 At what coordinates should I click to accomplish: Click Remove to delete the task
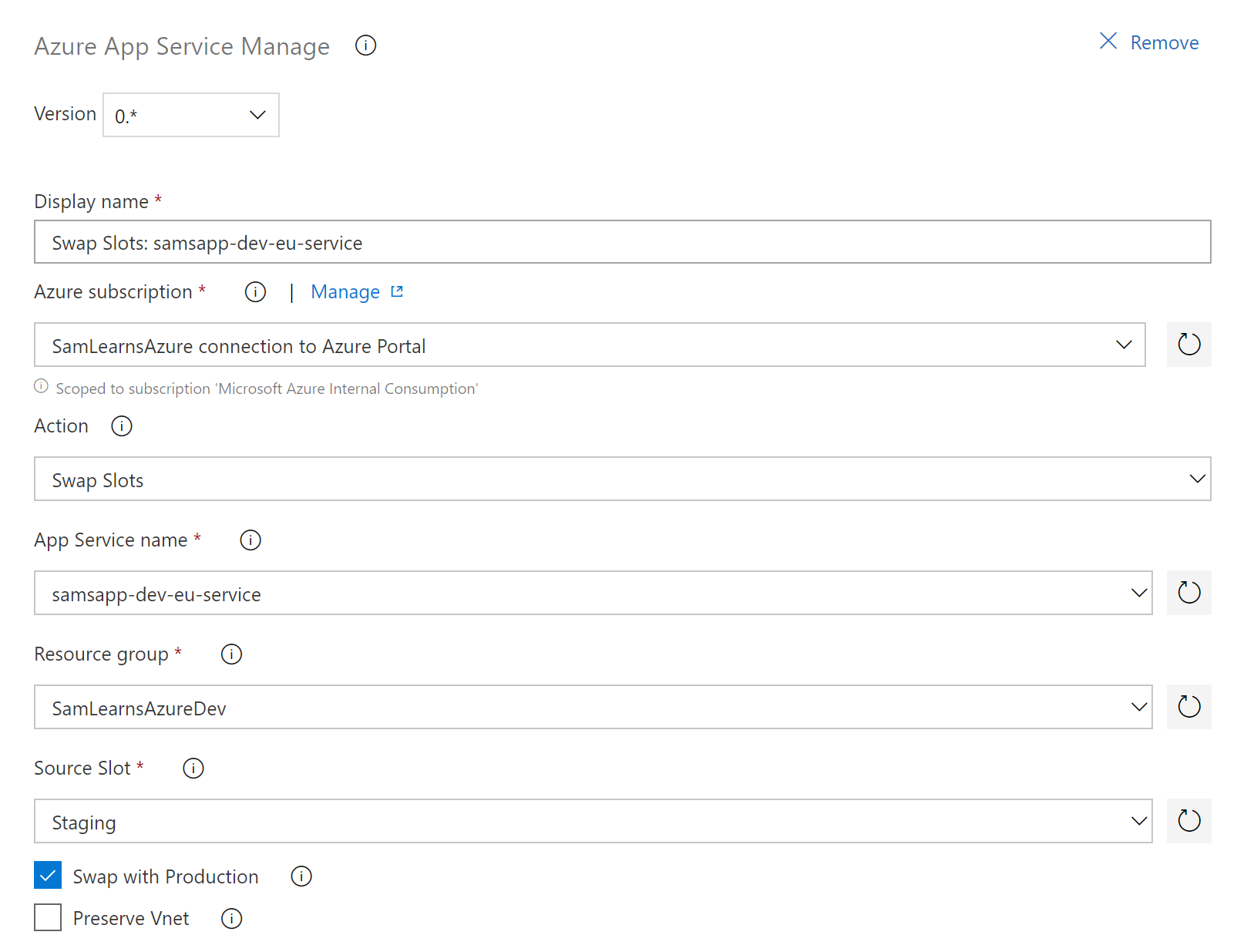click(1149, 42)
